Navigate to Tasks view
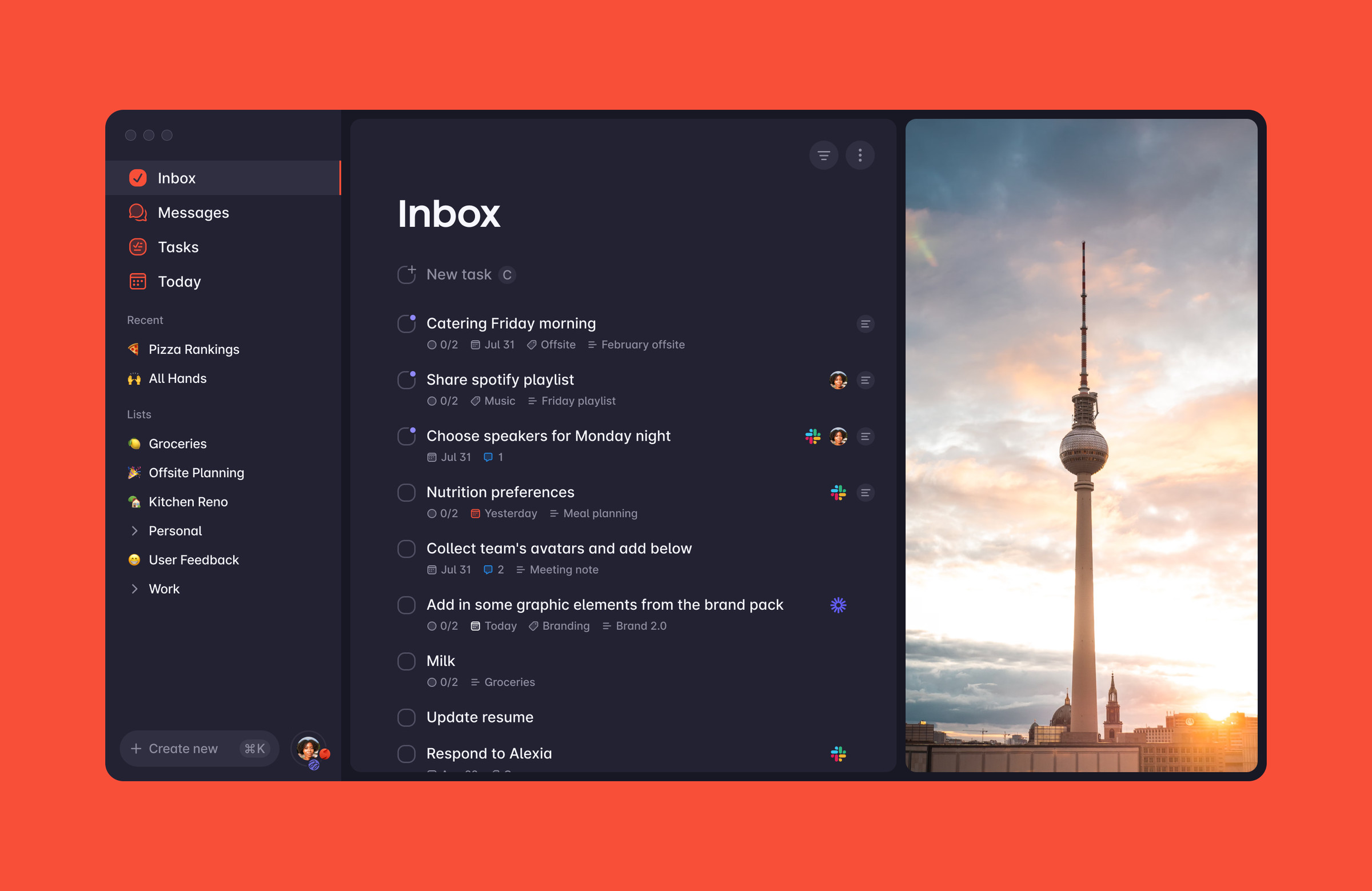This screenshot has width=1372, height=891. 178,246
